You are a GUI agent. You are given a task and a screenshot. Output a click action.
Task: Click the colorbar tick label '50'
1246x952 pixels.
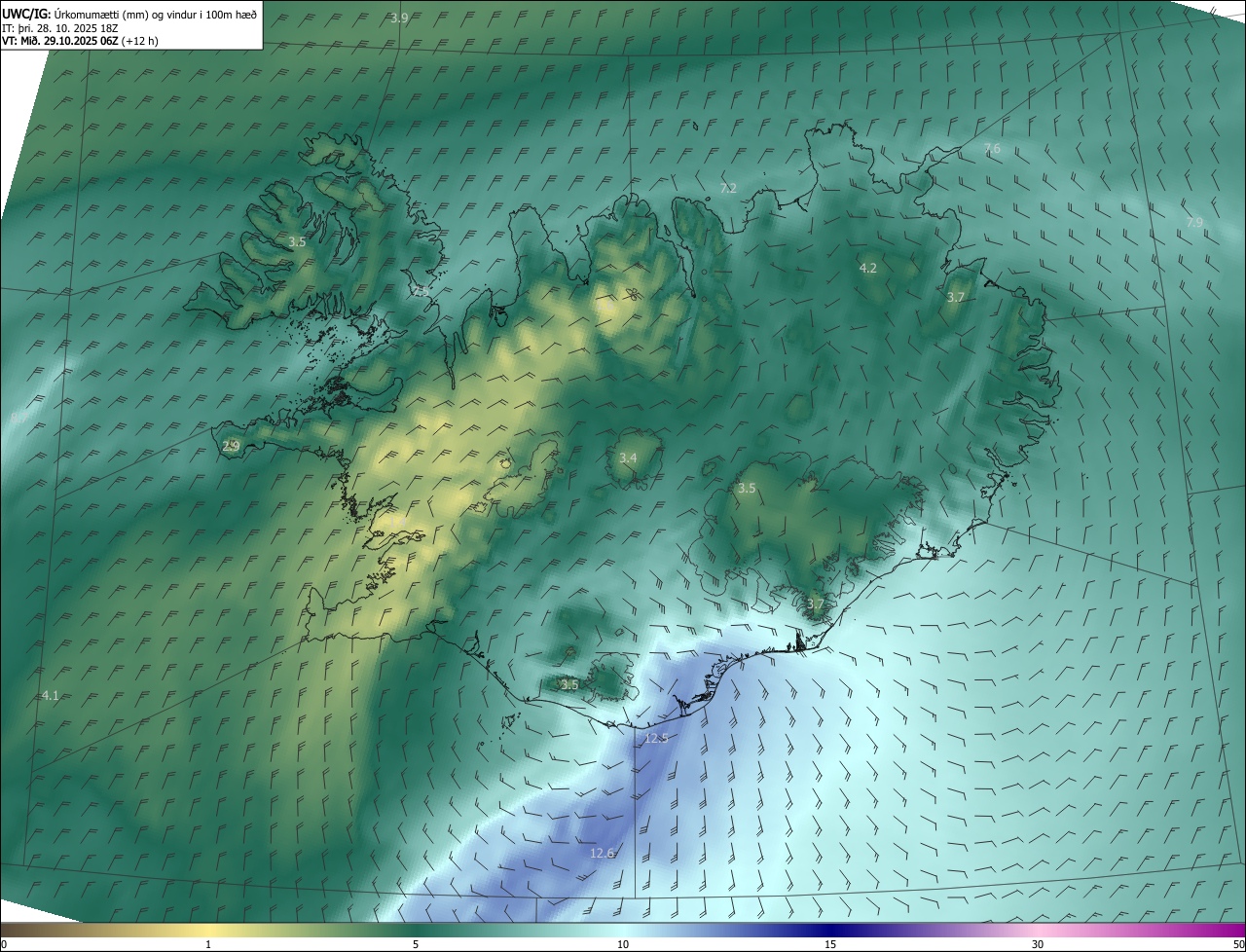[1238, 944]
